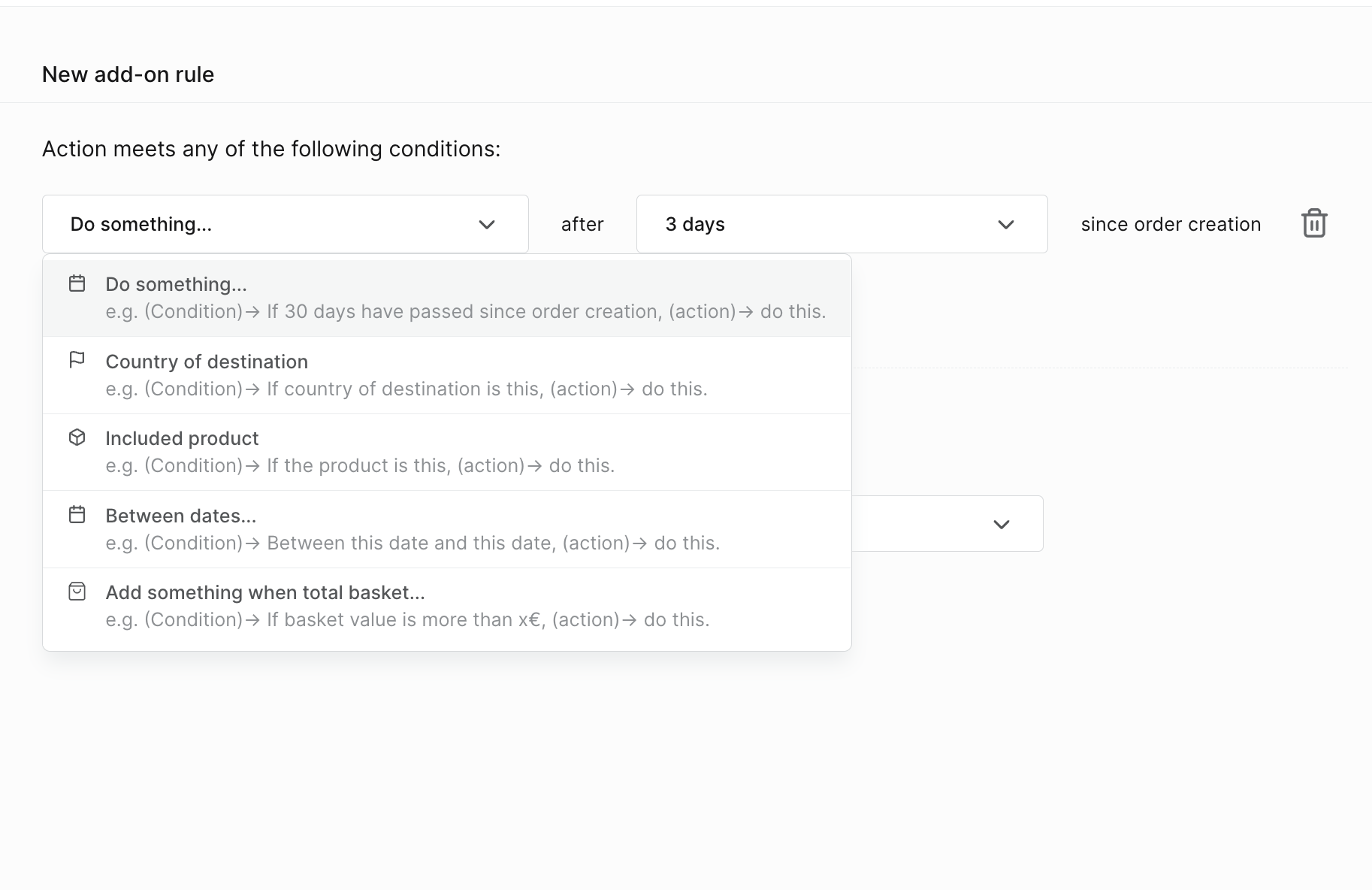
Task: Choose Country of destination condition
Action: pyautogui.click(x=447, y=375)
